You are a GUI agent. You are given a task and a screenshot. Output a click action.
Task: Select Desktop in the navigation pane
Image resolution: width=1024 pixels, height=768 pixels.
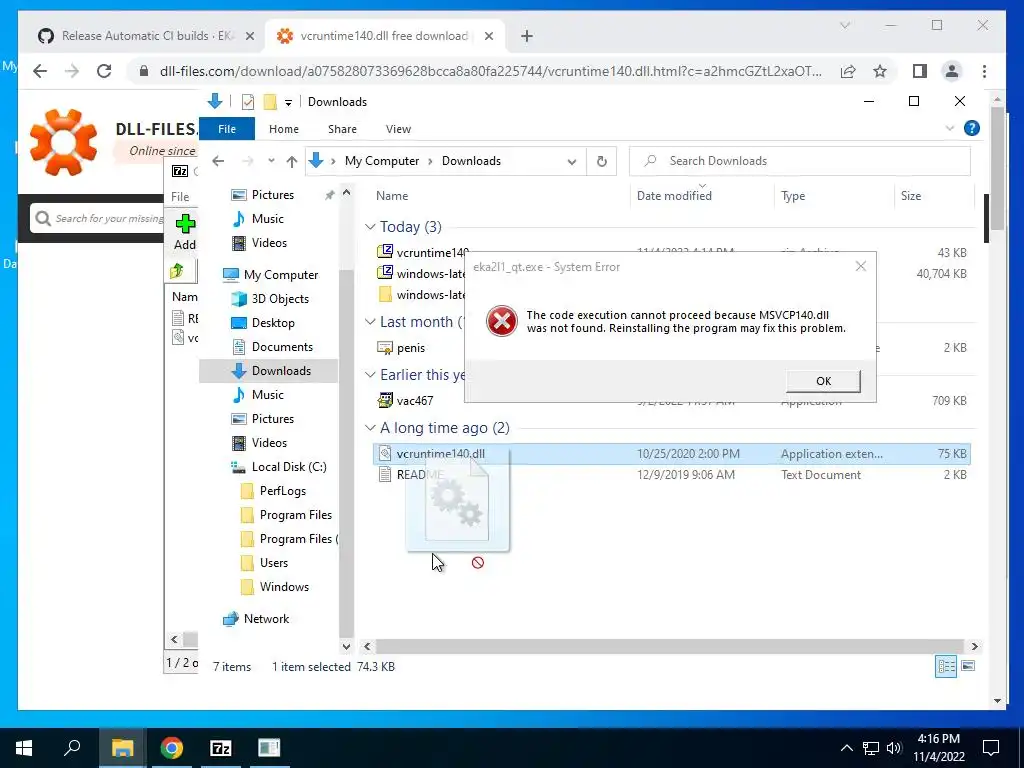click(273, 323)
